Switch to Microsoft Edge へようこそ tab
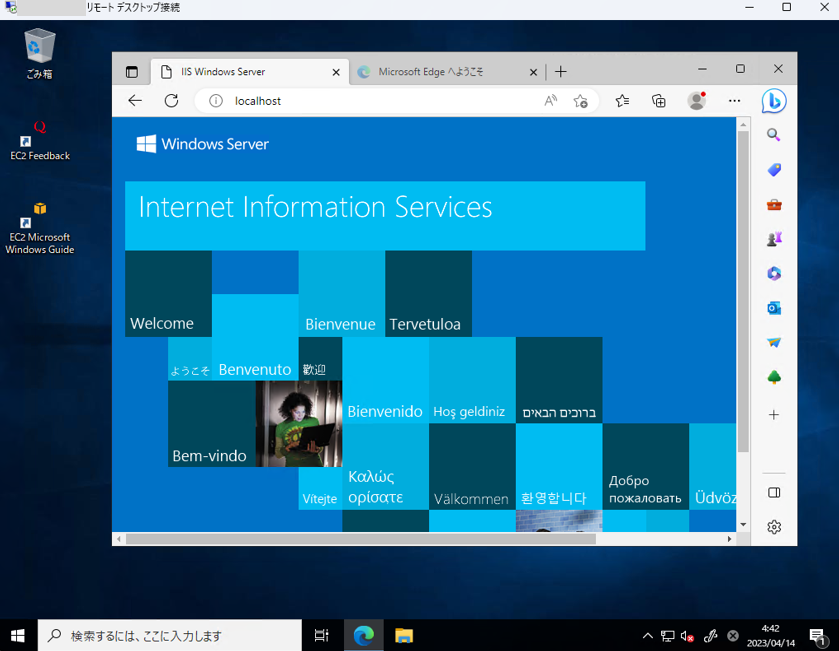The height and width of the screenshot is (651, 839). tap(447, 72)
